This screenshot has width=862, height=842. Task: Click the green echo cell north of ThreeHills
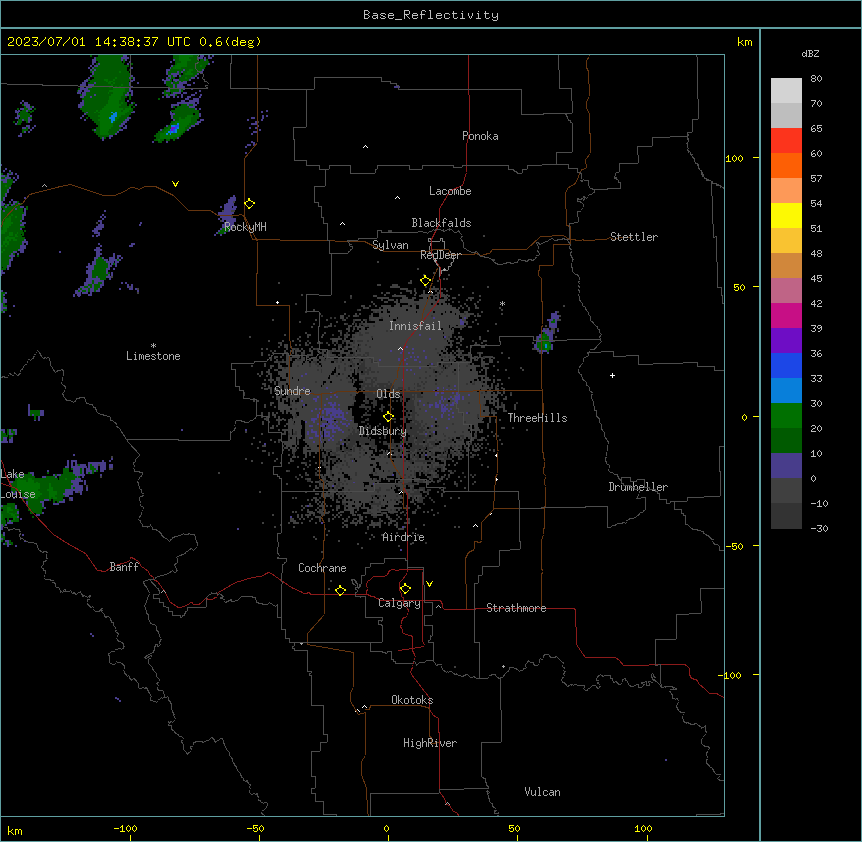pyautogui.click(x=544, y=345)
